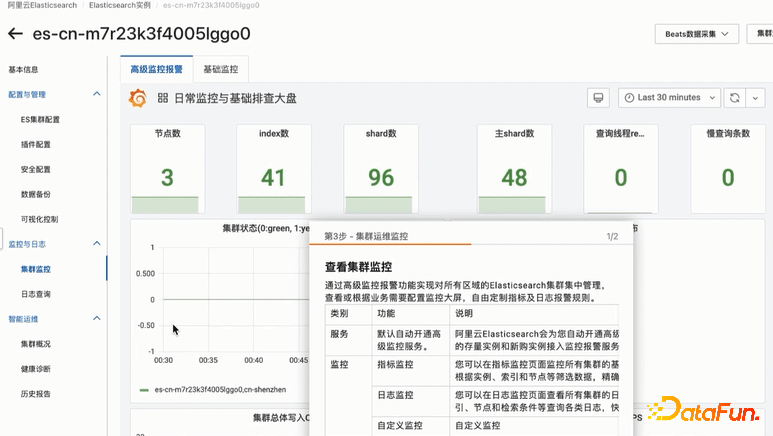This screenshot has height=436, width=773.
Task: Click the 集群状态 chart panel title
Action: tap(266, 228)
